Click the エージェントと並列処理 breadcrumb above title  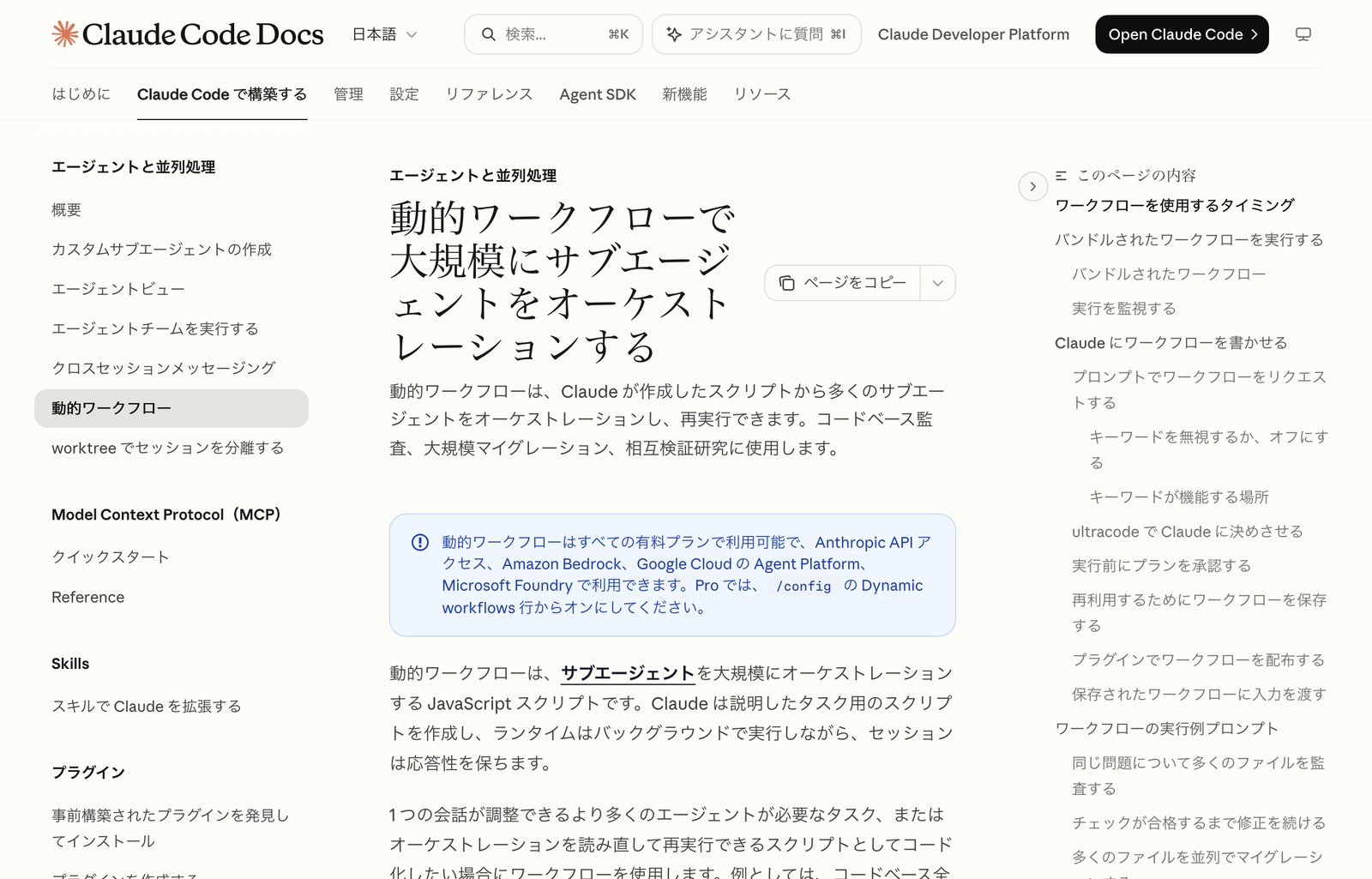(x=473, y=176)
